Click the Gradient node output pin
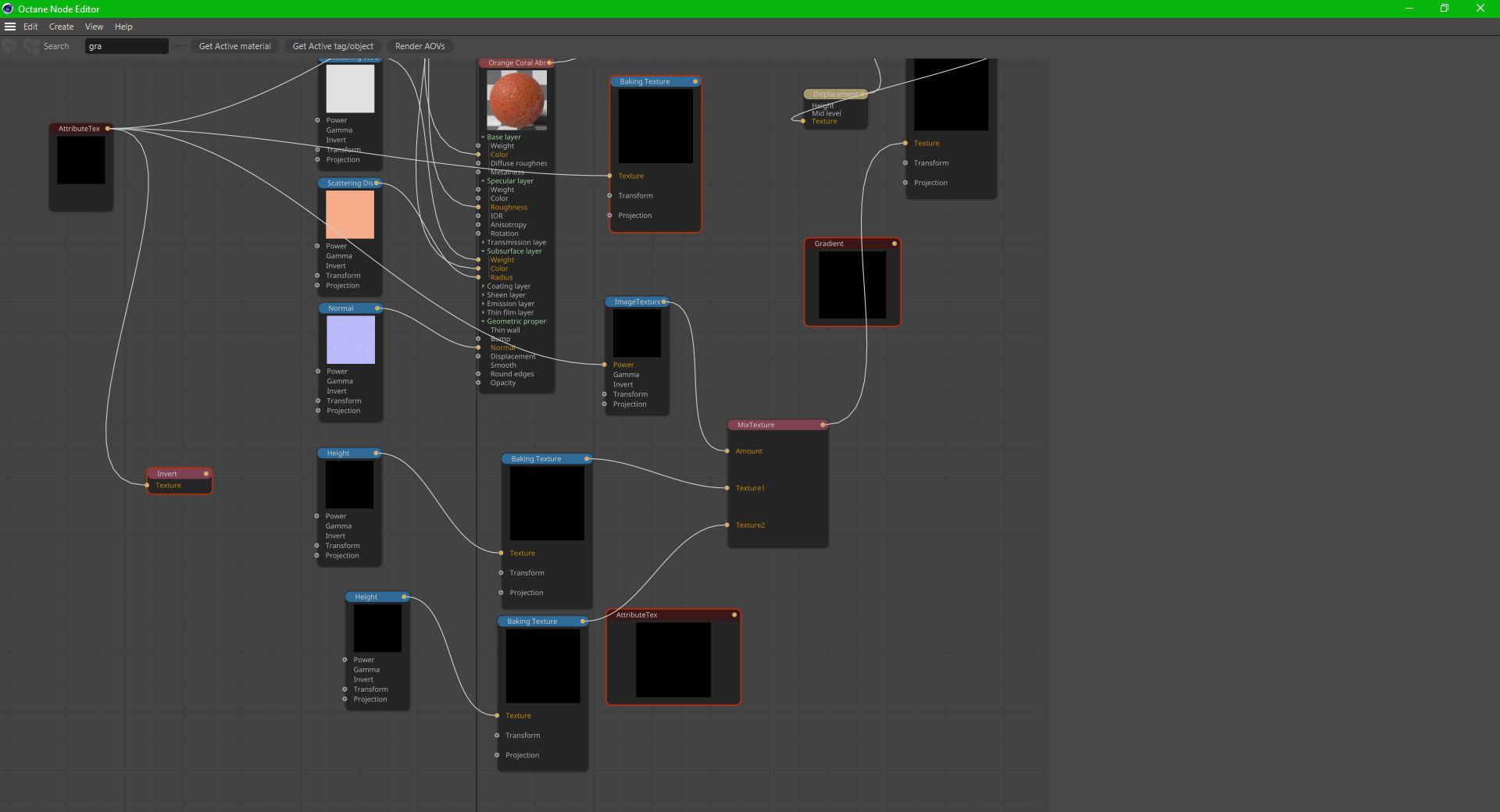 (x=895, y=244)
